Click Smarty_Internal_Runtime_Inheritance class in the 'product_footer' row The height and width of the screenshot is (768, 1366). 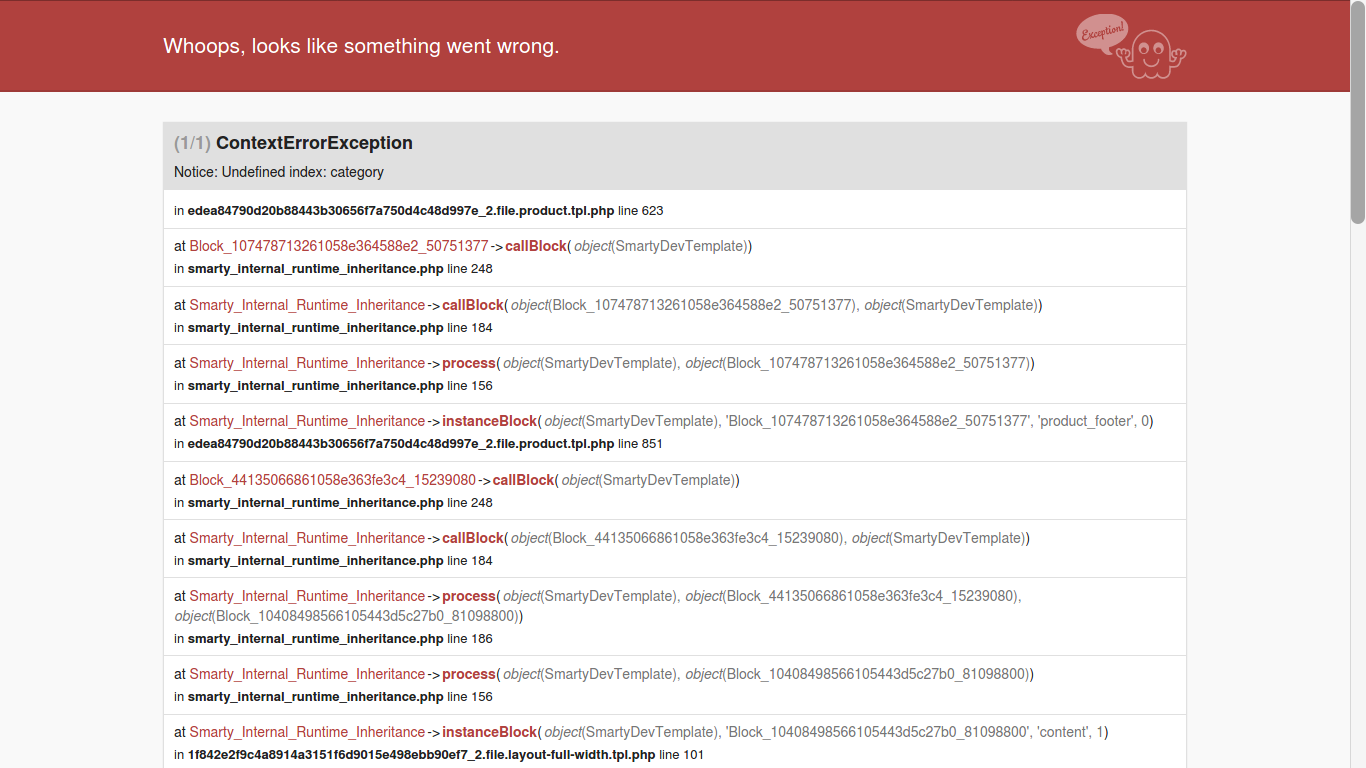tap(307, 421)
